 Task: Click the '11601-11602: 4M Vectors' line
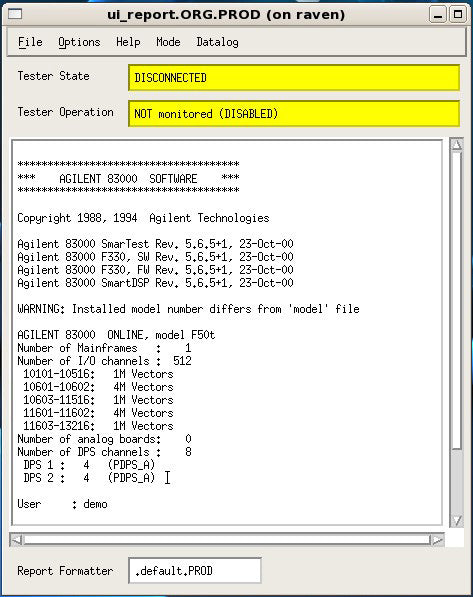(x=98, y=413)
